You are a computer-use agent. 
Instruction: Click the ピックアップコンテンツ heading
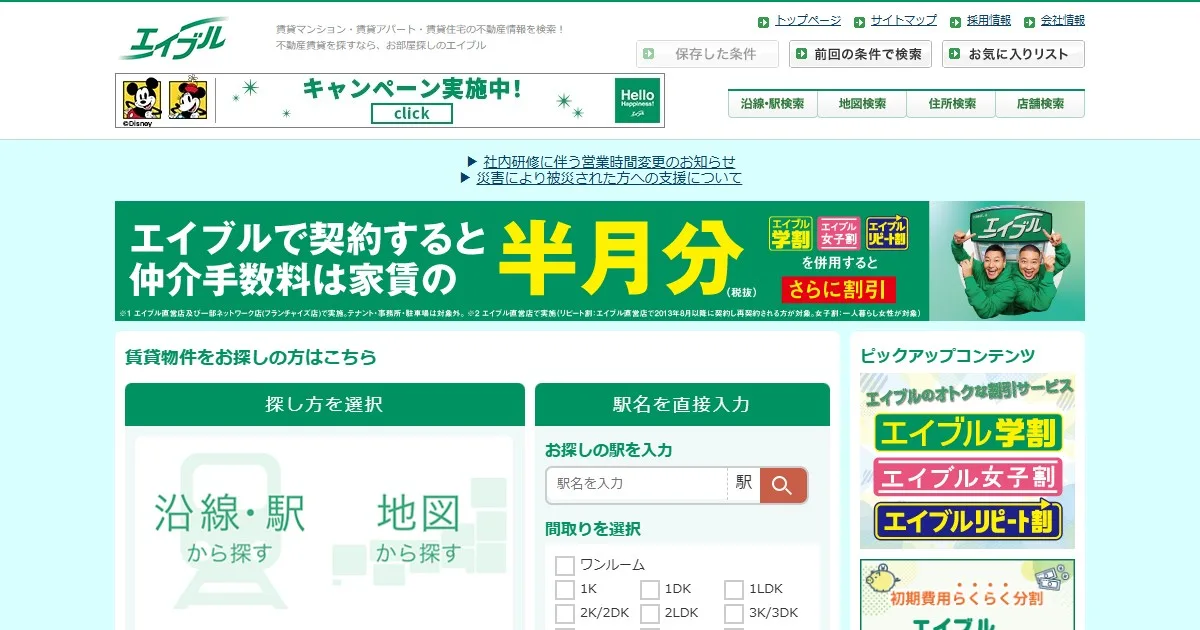[x=947, y=356]
